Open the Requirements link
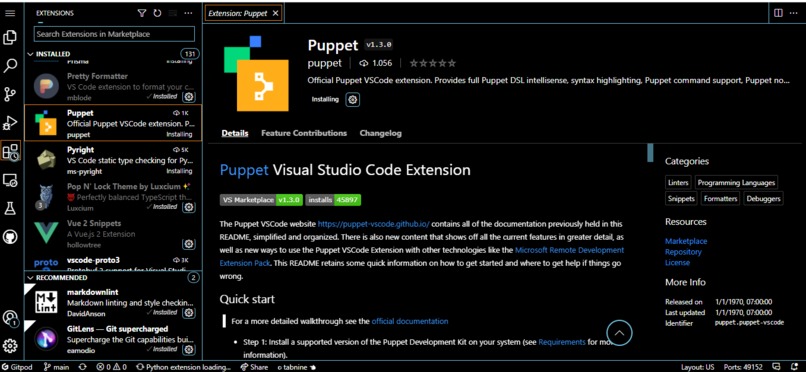Viewport: 806px width, 372px height. point(562,342)
